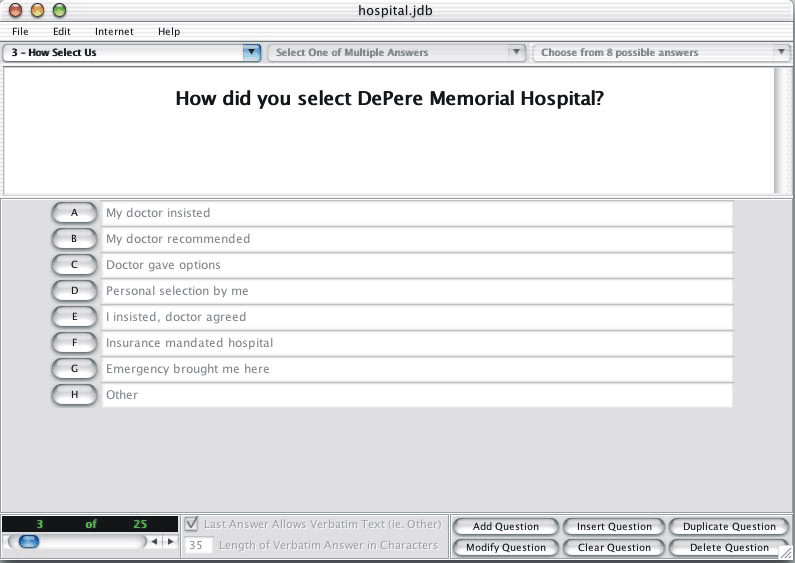This screenshot has width=795, height=563.
Task: Select answer button C
Action: [74, 265]
